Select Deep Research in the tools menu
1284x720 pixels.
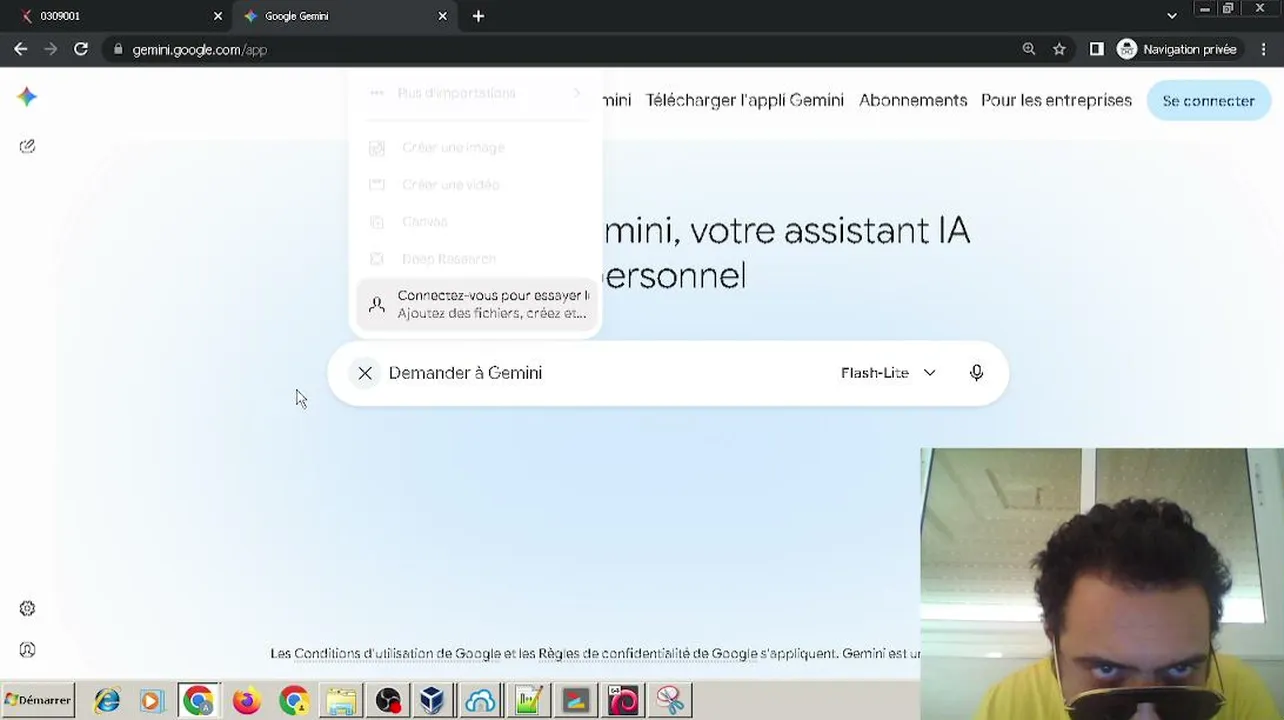click(x=476, y=259)
